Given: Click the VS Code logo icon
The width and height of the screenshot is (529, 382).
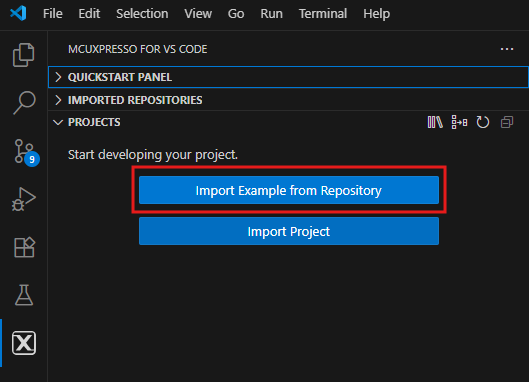Looking at the screenshot, I should pos(18,13).
